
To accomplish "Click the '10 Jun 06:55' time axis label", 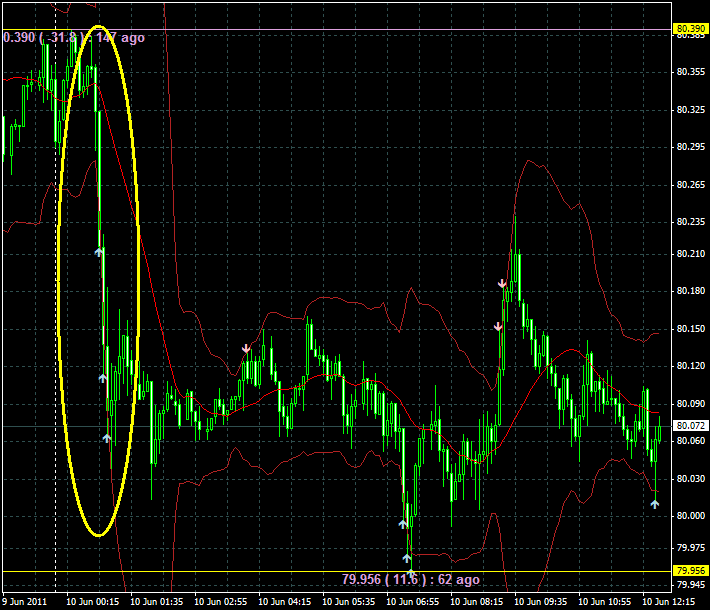I will pyautogui.click(x=412, y=601).
